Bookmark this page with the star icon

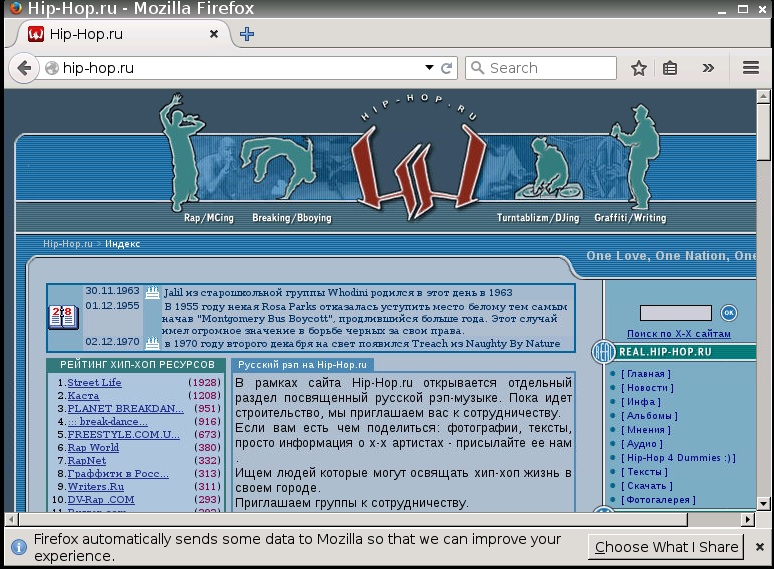click(639, 68)
